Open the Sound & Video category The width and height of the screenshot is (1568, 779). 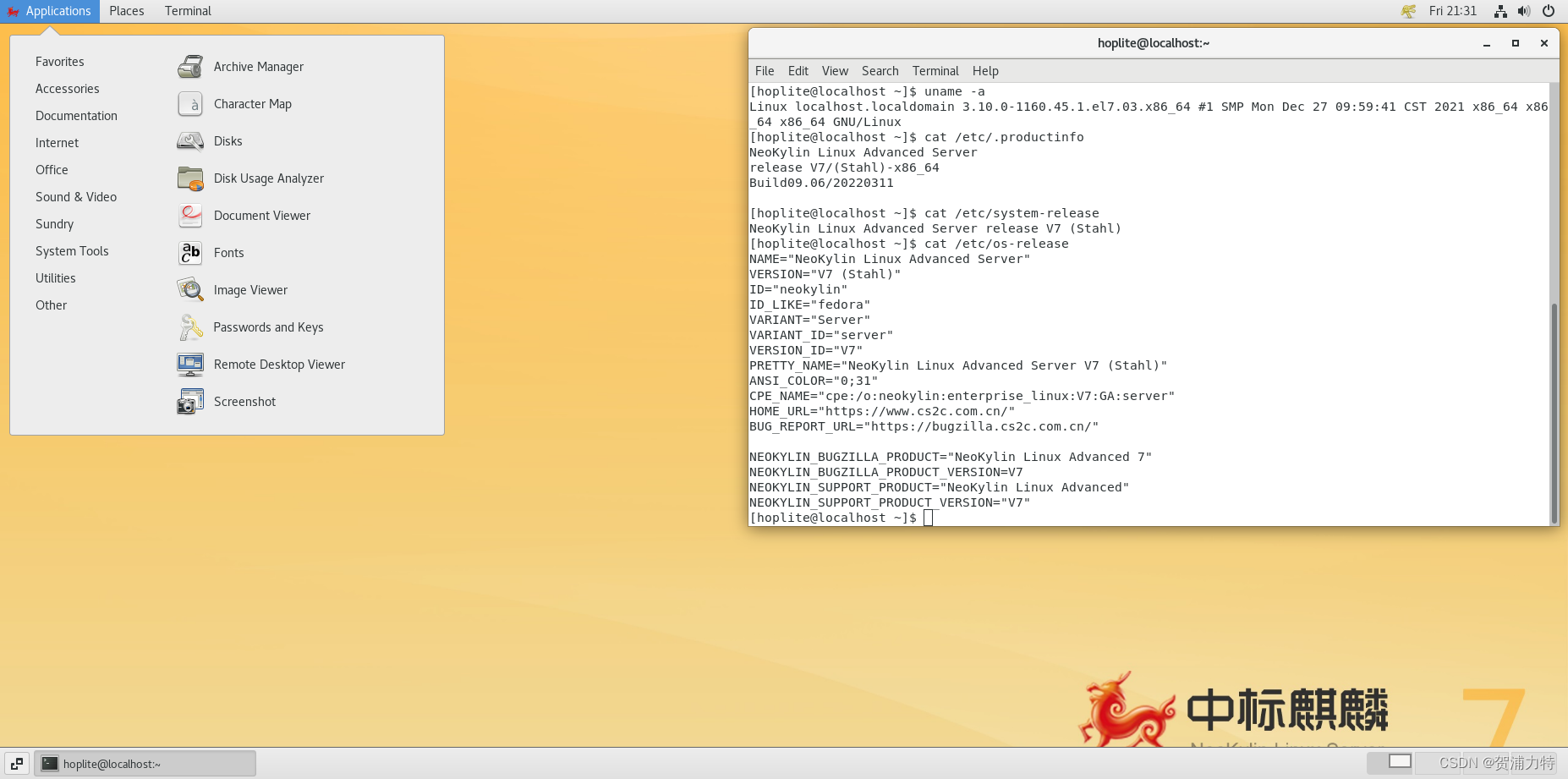76,197
